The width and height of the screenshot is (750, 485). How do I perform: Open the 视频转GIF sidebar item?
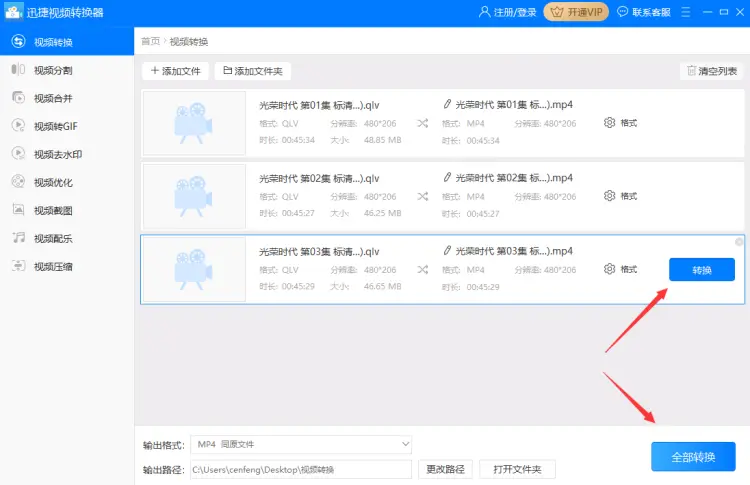point(66,126)
